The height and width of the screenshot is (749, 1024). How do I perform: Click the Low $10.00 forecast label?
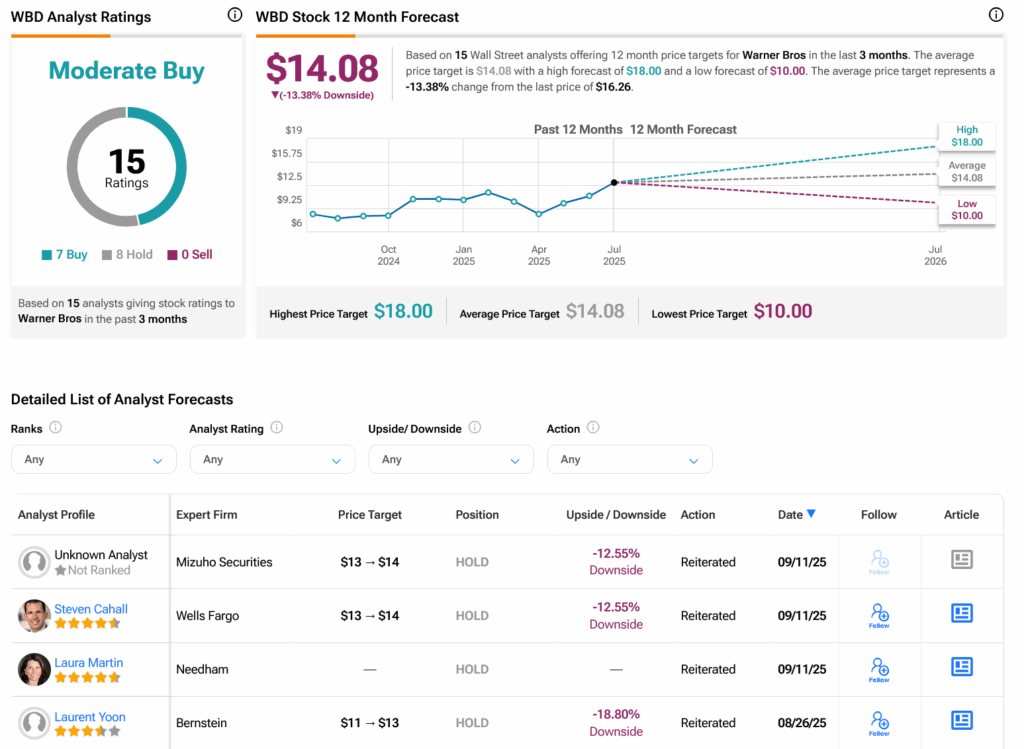coord(967,210)
